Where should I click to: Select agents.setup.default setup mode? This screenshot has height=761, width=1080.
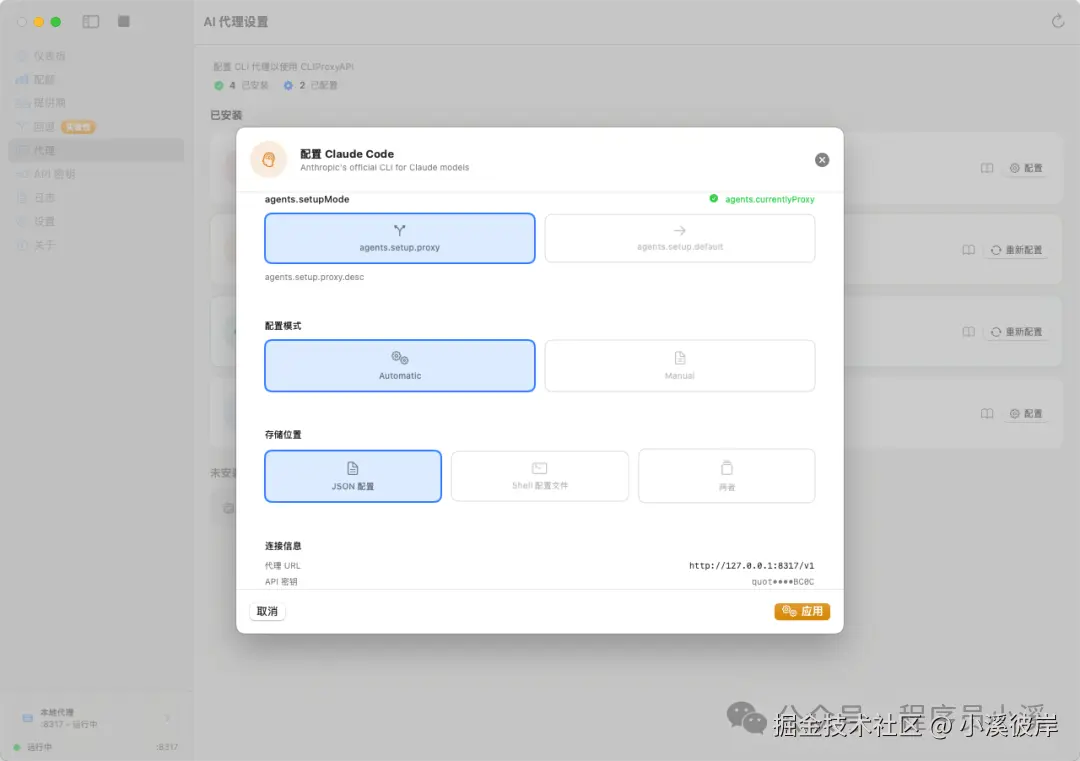coord(680,238)
